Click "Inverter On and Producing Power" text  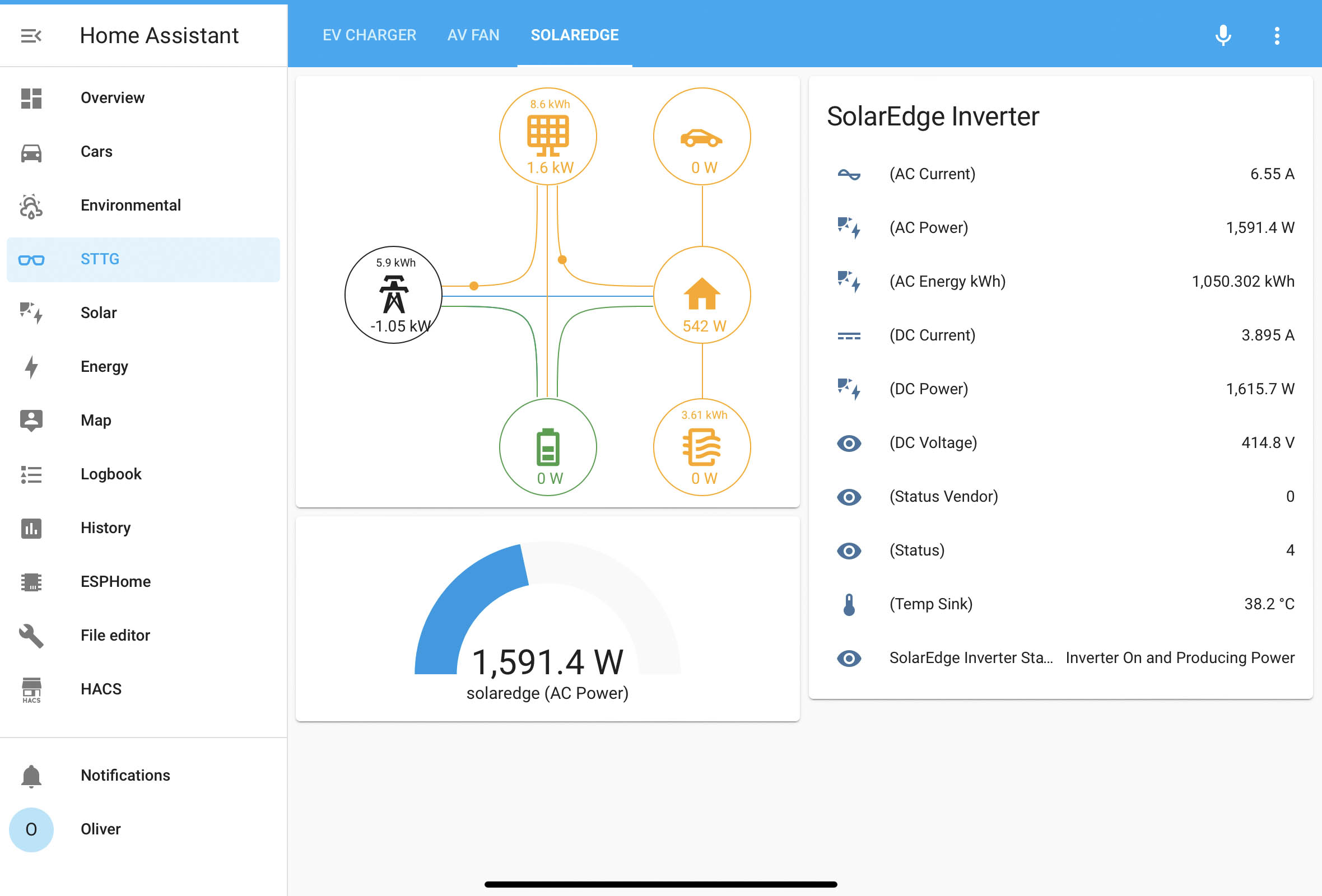pos(1180,658)
